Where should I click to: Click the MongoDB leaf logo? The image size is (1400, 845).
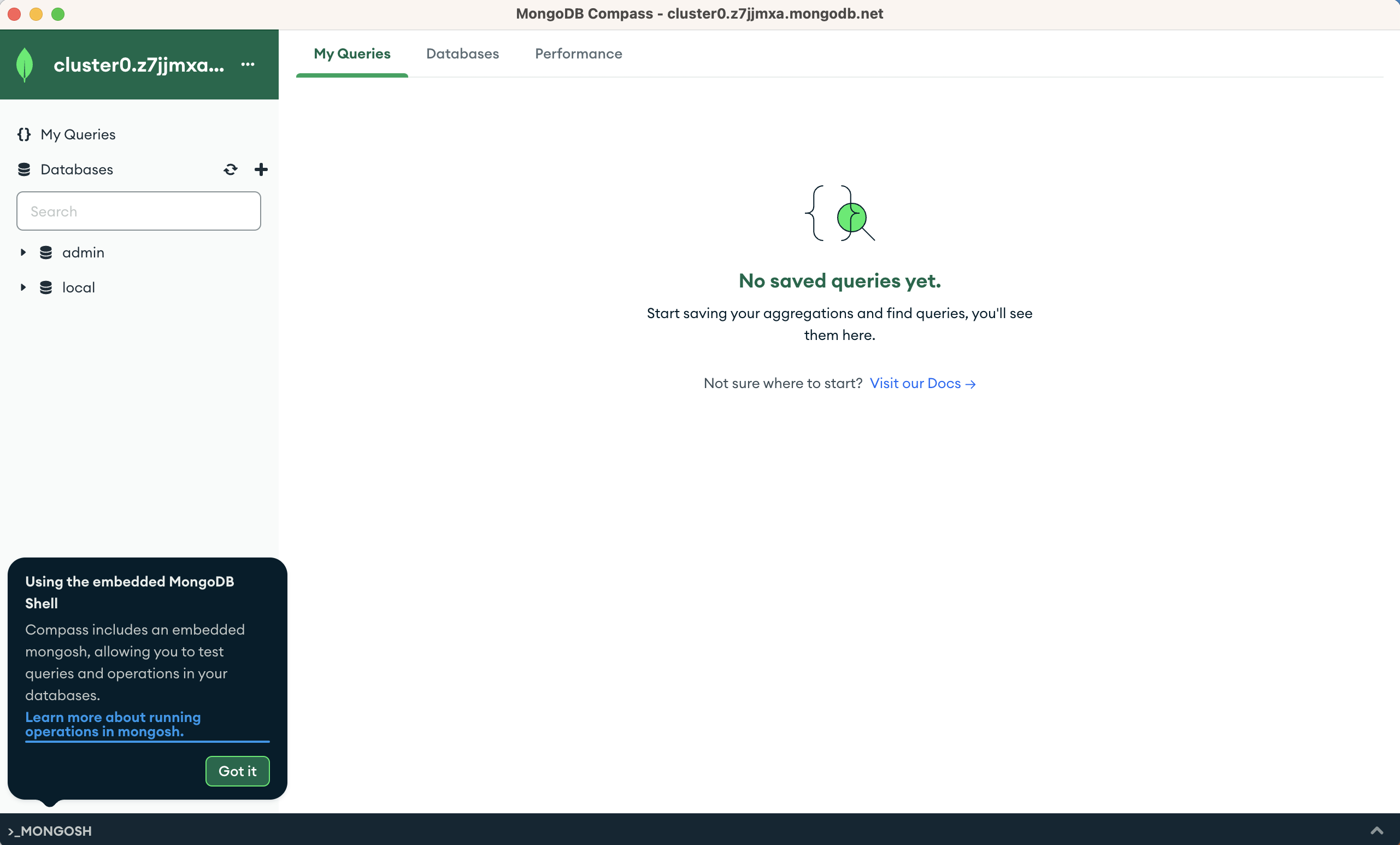(x=25, y=65)
